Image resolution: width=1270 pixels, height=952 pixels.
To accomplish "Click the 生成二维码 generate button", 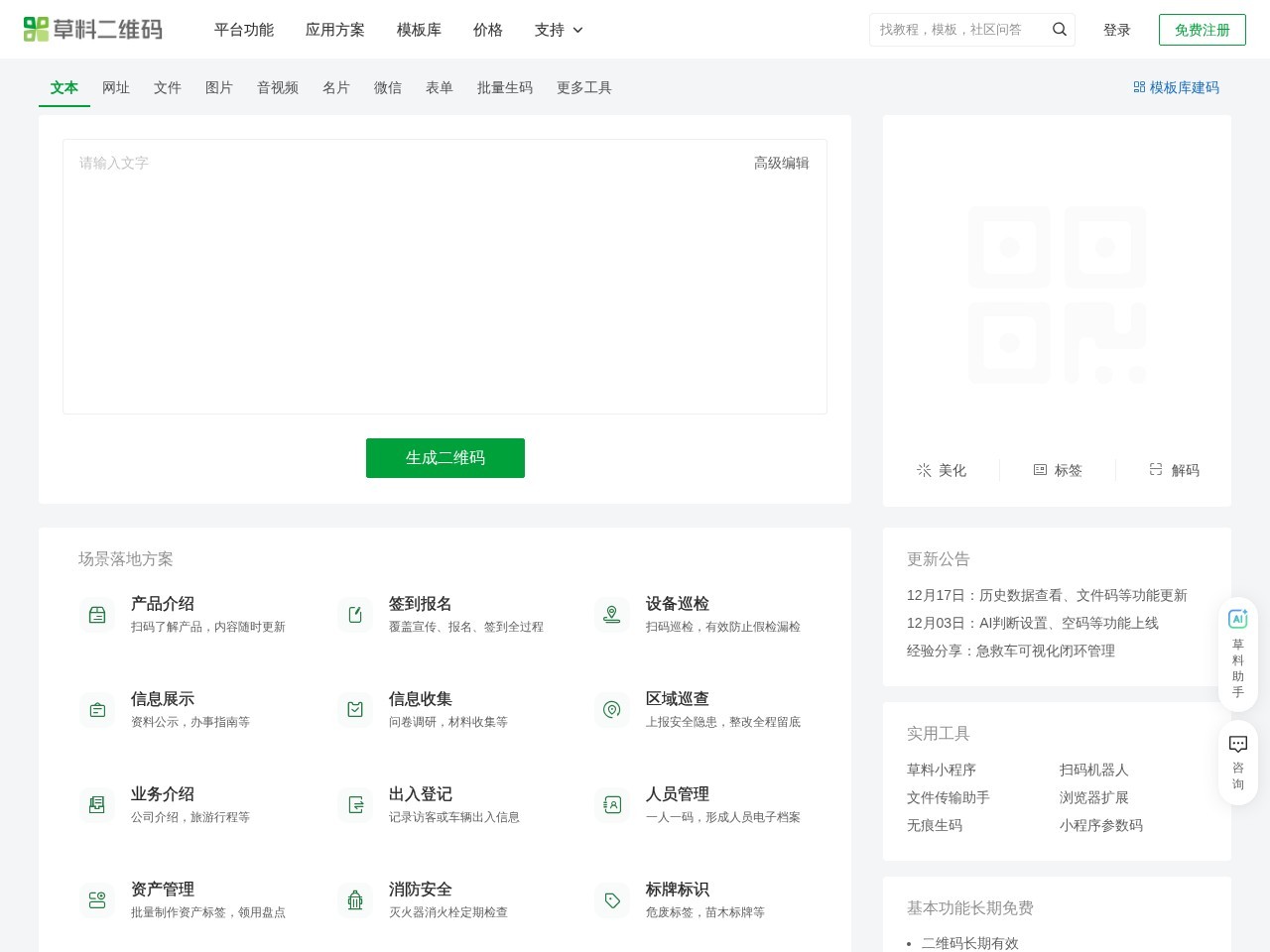I will coord(444,457).
